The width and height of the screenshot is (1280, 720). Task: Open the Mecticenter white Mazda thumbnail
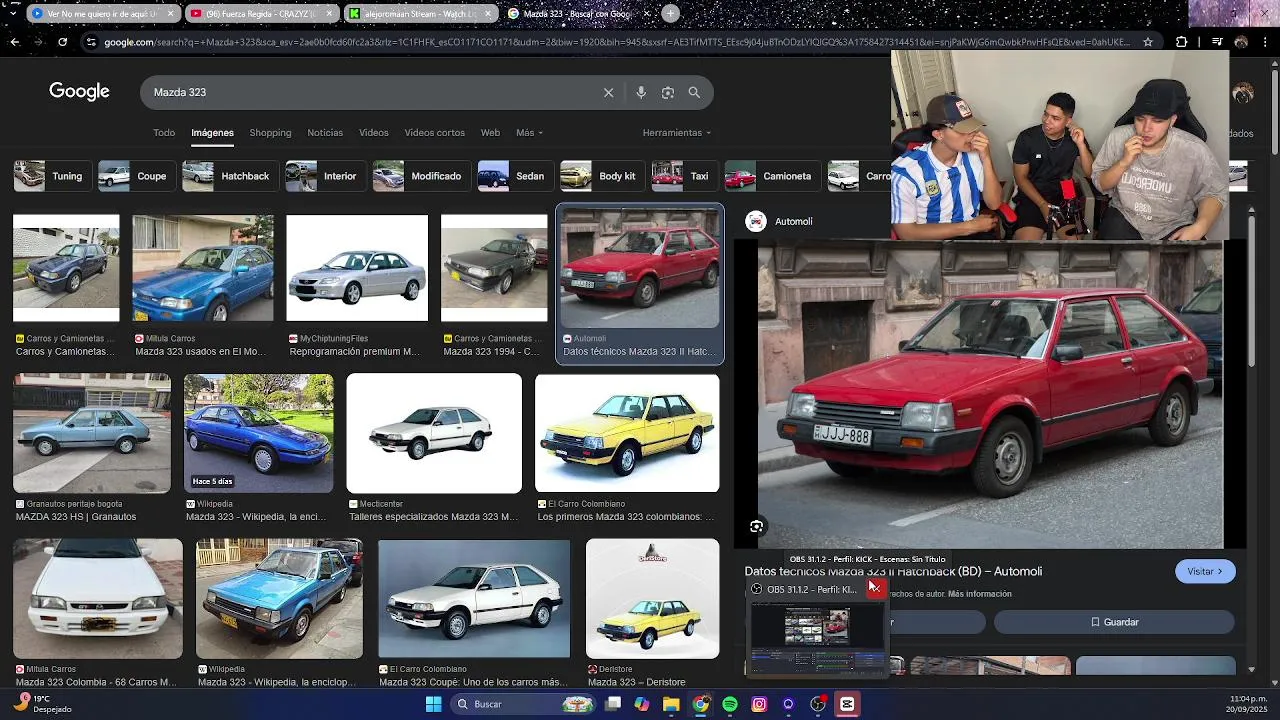point(434,433)
